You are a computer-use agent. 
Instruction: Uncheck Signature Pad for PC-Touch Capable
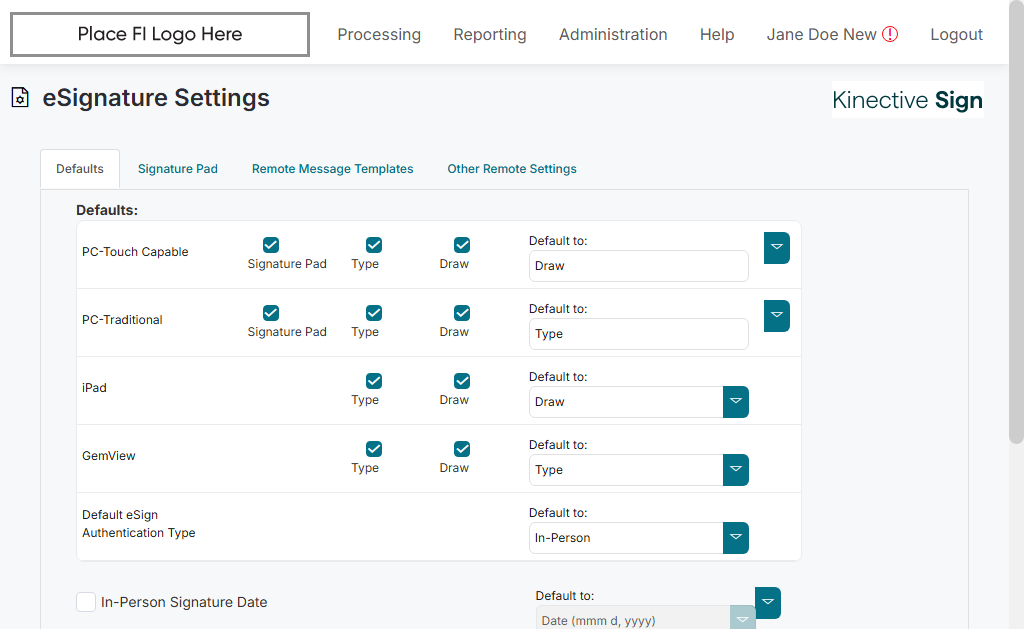pos(271,245)
